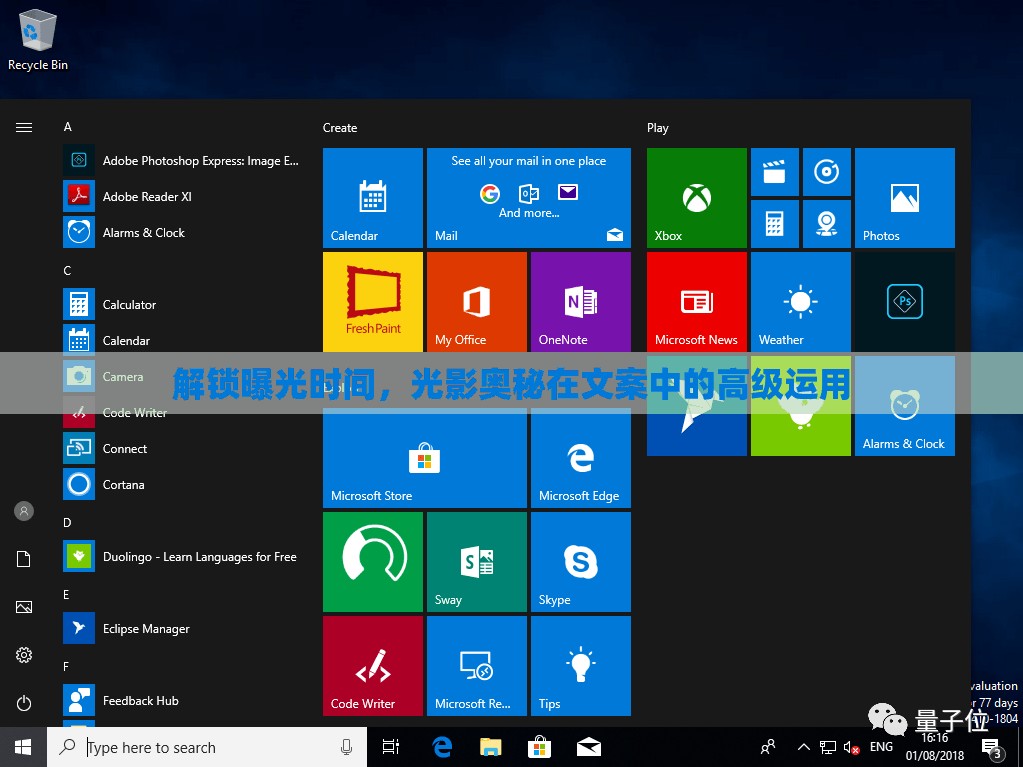1023x767 pixels.
Task: Open the Tips tile
Action: (581, 666)
